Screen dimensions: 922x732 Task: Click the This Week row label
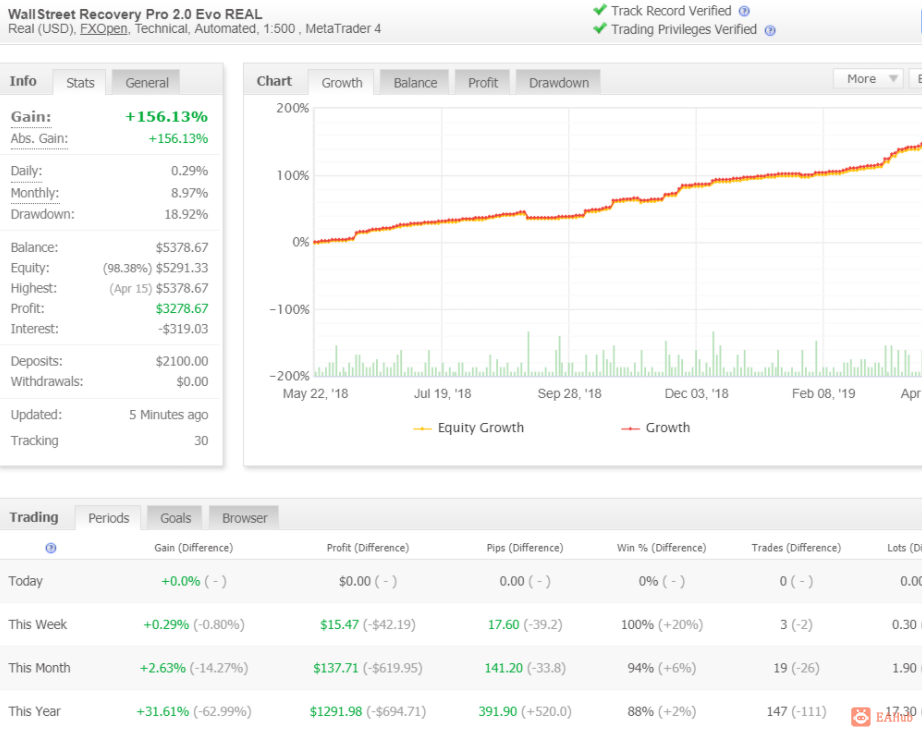pyautogui.click(x=38, y=624)
